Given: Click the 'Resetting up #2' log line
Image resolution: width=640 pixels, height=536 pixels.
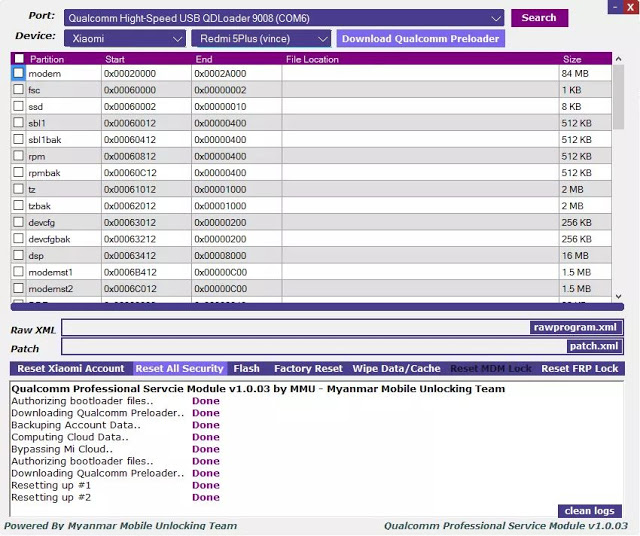Looking at the screenshot, I should (x=51, y=497).
